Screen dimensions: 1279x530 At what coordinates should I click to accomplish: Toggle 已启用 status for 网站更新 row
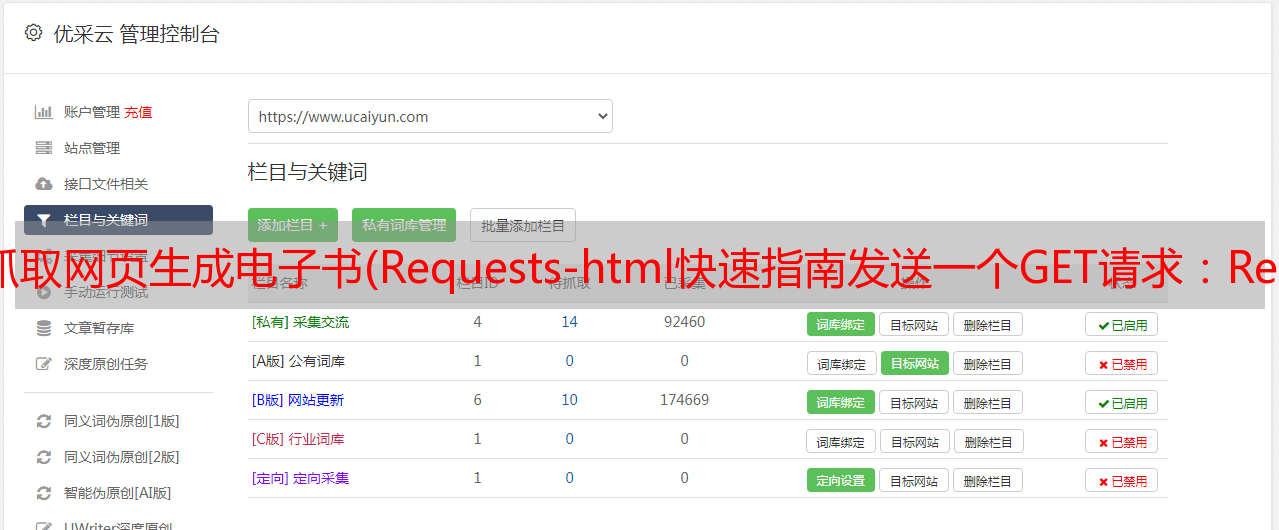coord(1122,402)
